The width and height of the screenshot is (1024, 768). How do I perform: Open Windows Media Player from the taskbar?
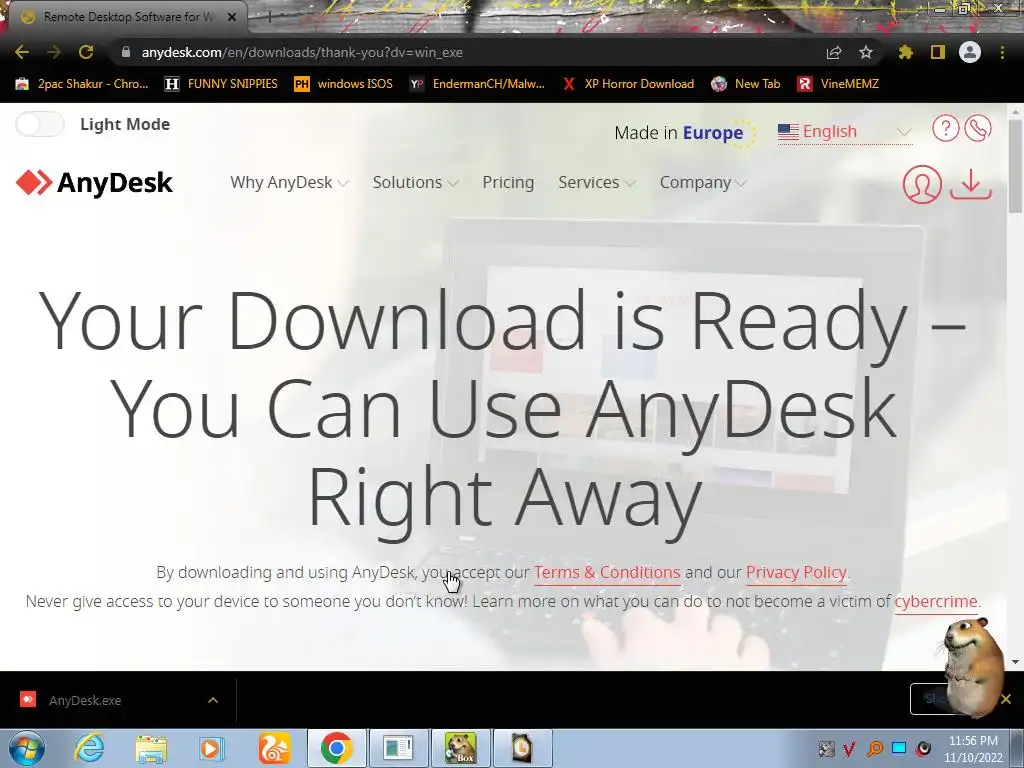pos(212,748)
